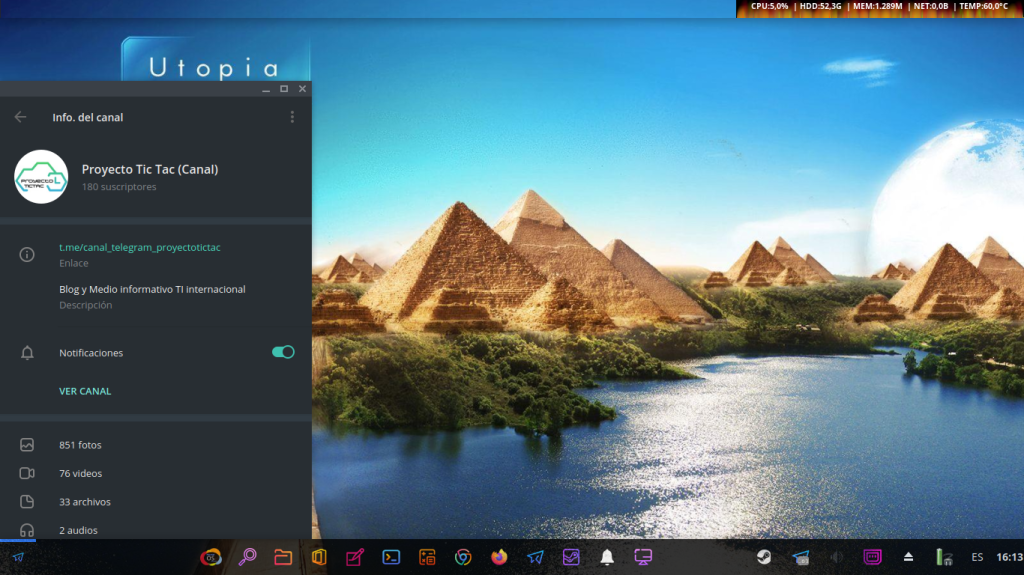Open the 76 videos shared media
The image size is (1024, 575).
point(80,473)
